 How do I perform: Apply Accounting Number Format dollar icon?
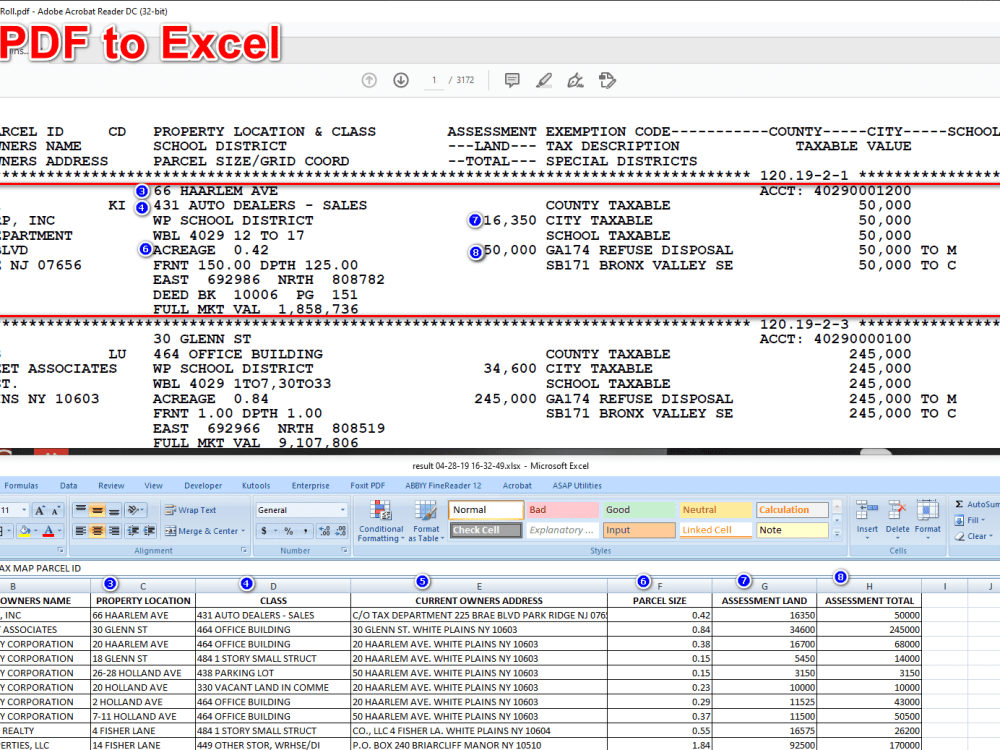coord(263,531)
